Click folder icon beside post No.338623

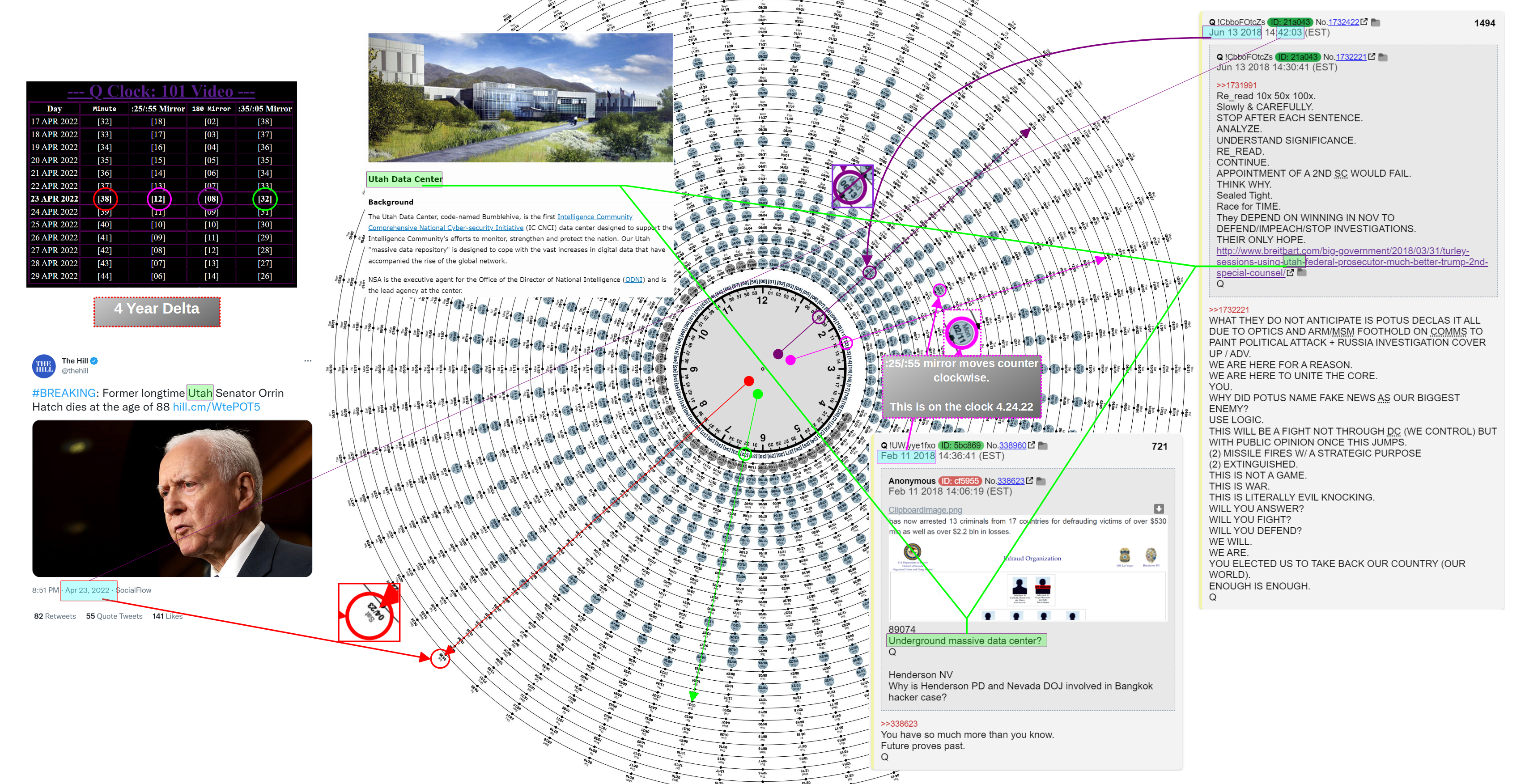[x=1041, y=481]
